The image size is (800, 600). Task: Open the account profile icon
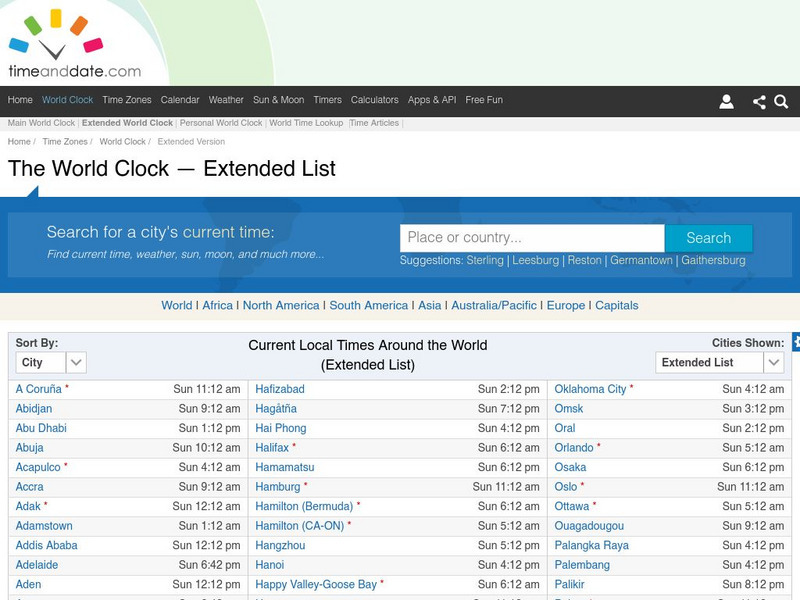(726, 102)
